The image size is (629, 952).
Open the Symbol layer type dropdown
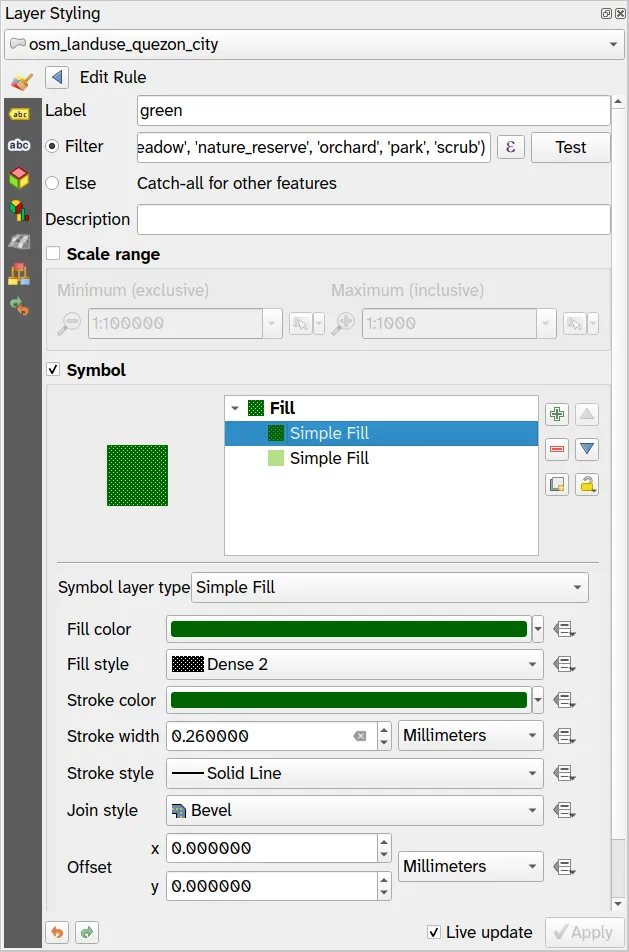coord(389,587)
